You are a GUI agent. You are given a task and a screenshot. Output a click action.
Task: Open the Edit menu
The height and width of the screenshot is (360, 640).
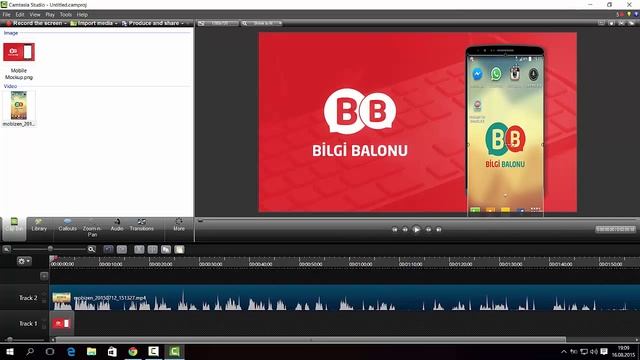tap(20, 14)
